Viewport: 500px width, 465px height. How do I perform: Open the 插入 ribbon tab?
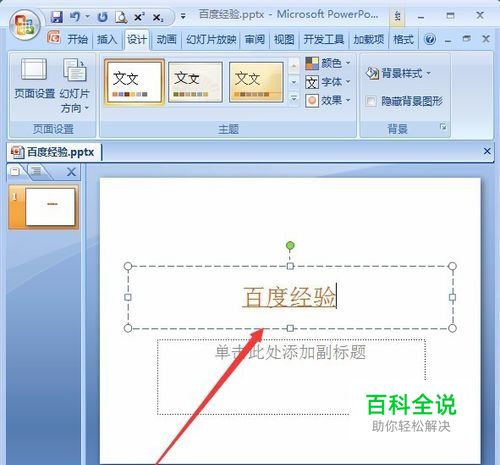[107, 39]
